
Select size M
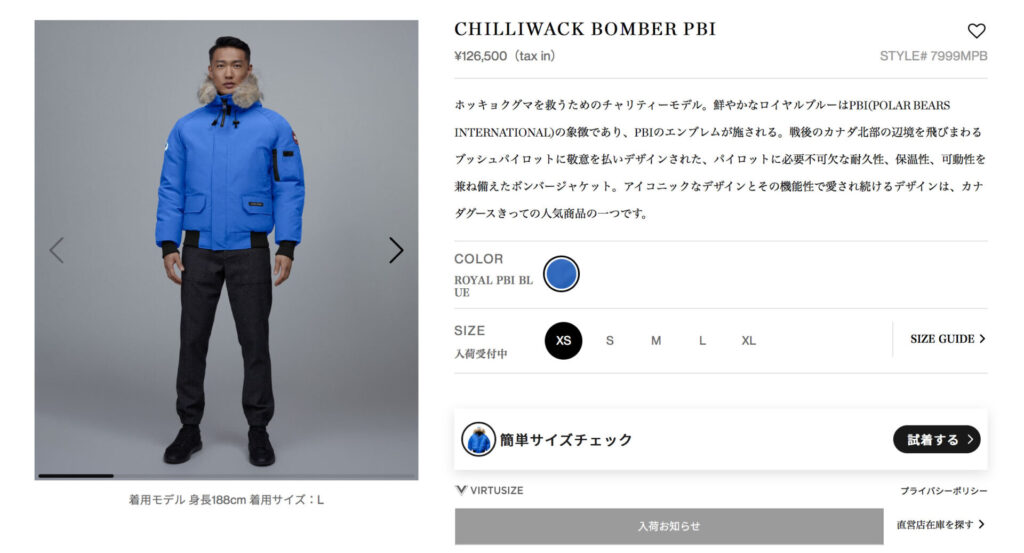[656, 340]
